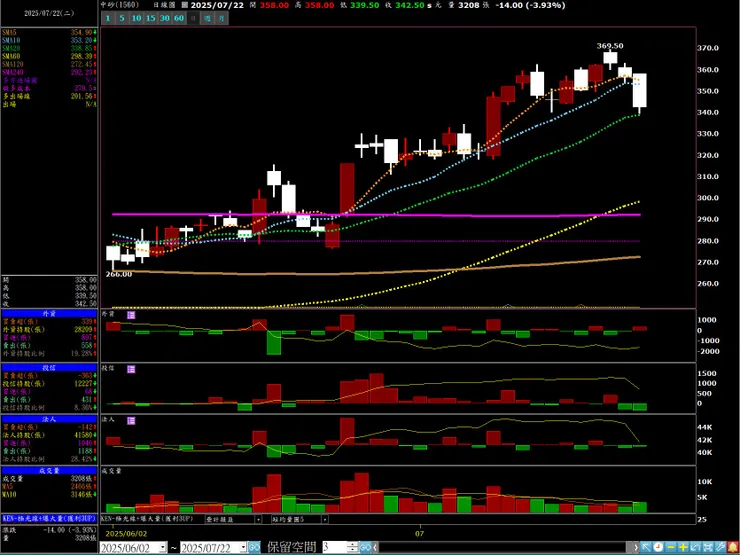Click the 保留空間 value field showing 3
Viewport: 740px width, 555px height.
(334, 548)
